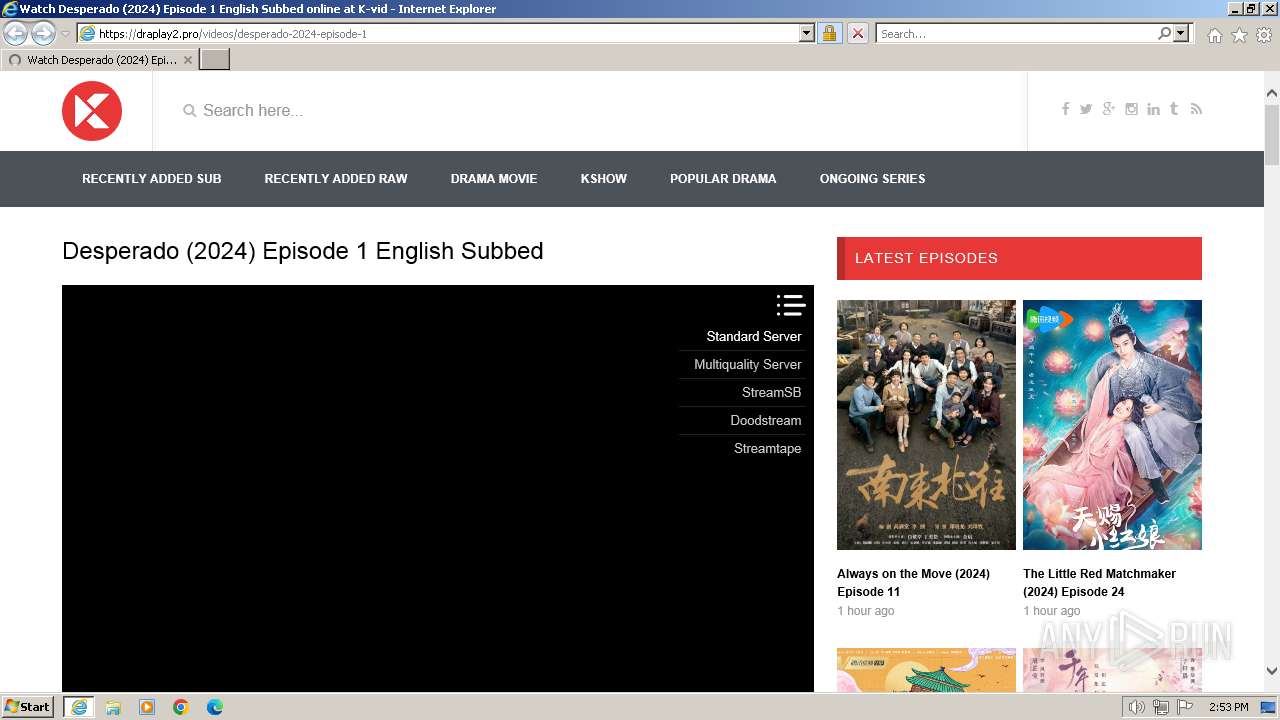The image size is (1280, 720).
Task: Open the browser Tools gear icon
Action: [1264, 34]
